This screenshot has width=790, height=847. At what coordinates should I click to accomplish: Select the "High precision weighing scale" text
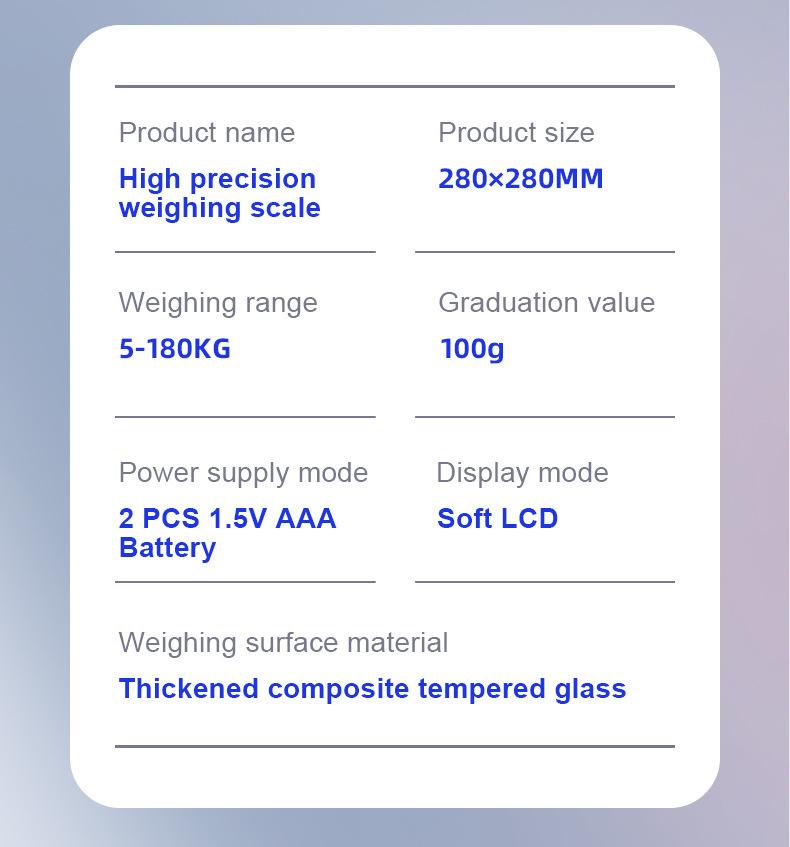(x=219, y=193)
